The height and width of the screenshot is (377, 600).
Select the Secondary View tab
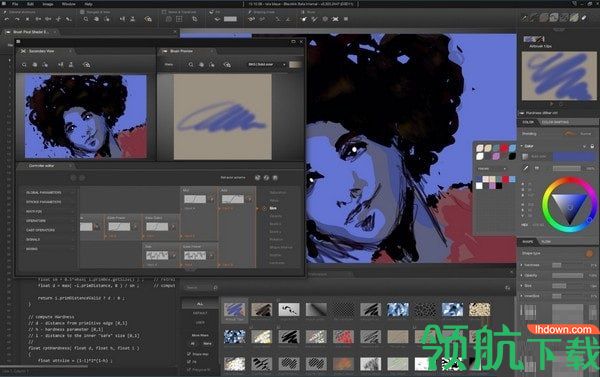[41, 51]
